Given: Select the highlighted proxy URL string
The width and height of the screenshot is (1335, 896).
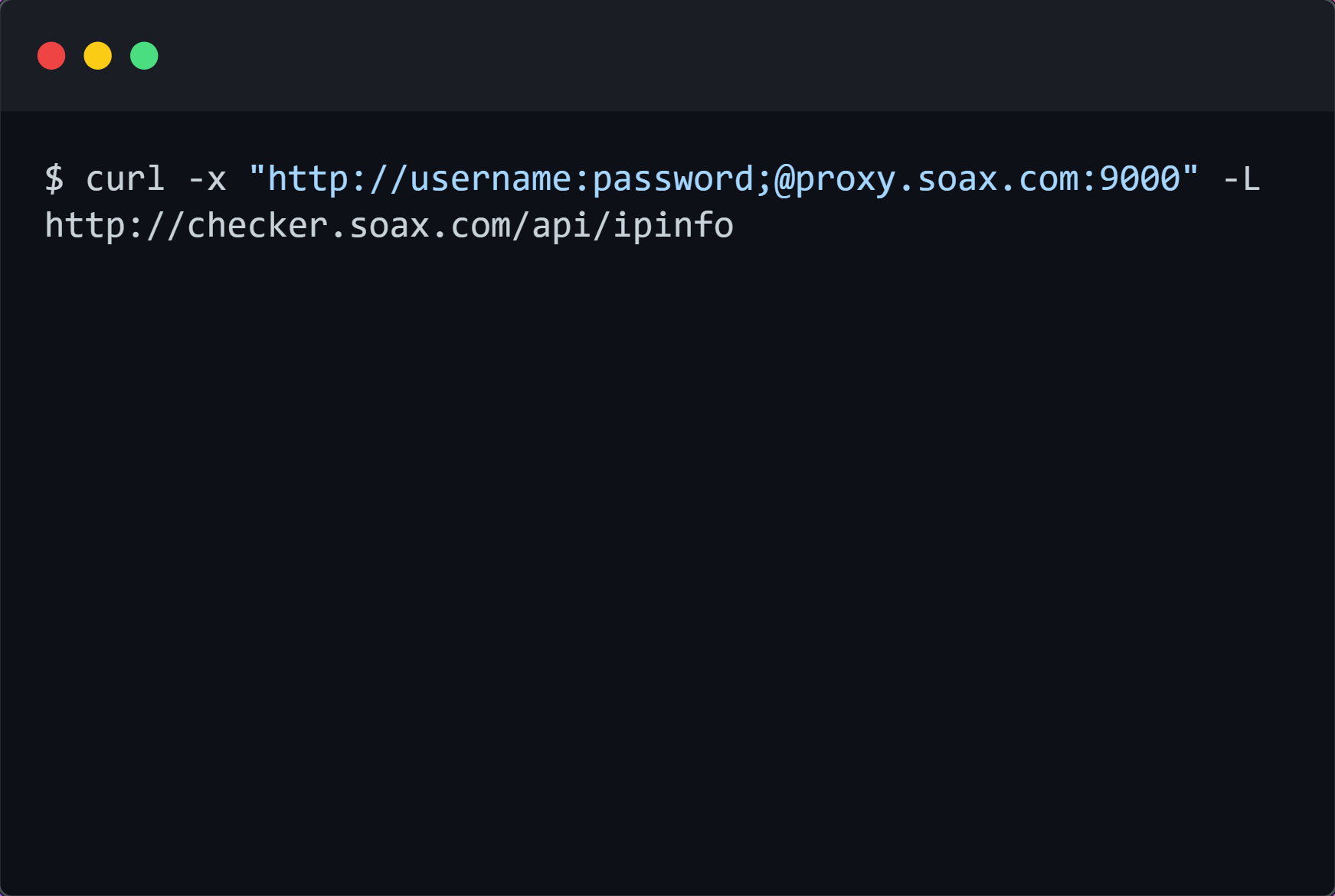Looking at the screenshot, I should point(720,178).
